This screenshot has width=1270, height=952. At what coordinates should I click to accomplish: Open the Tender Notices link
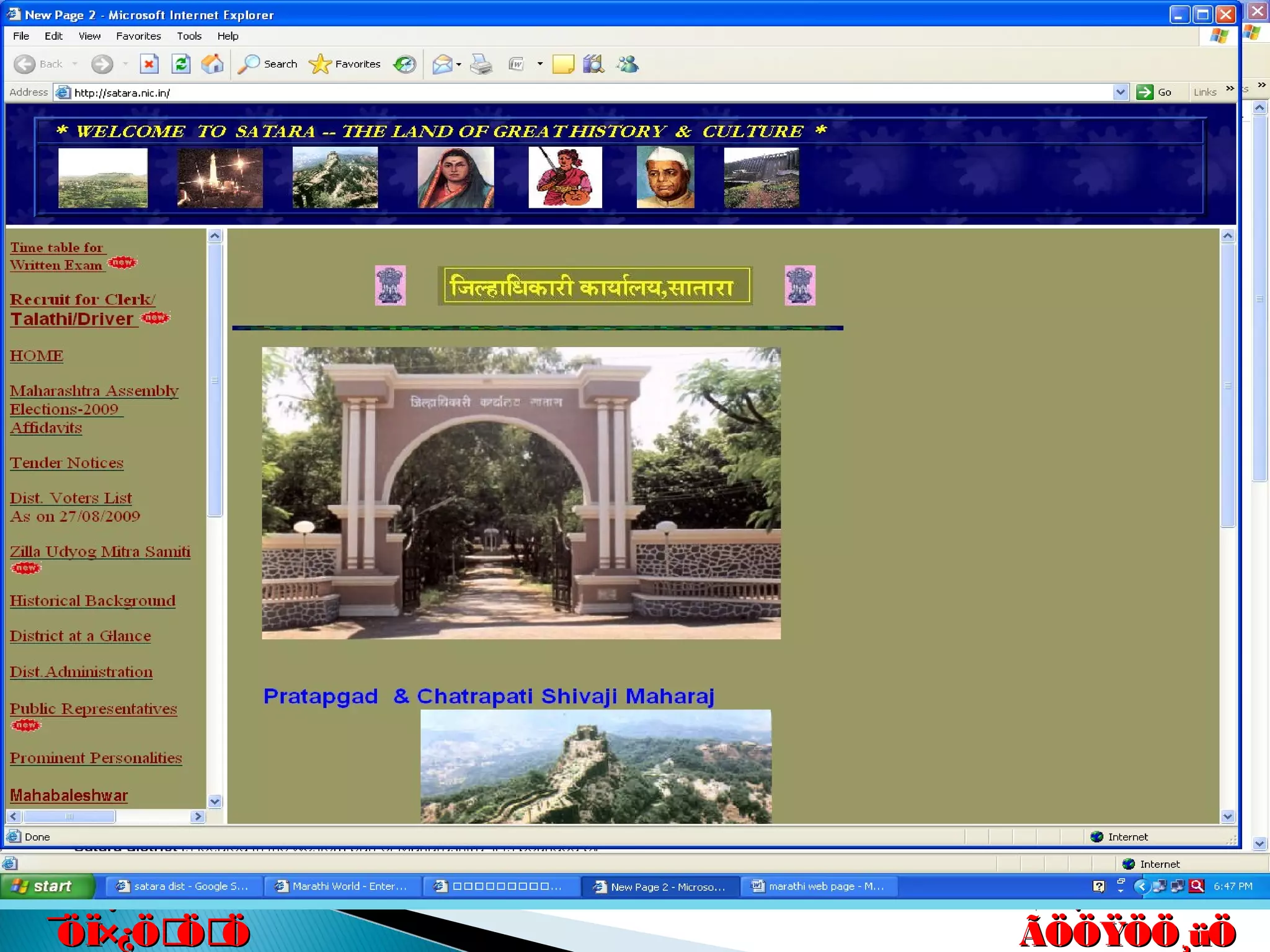coord(66,463)
